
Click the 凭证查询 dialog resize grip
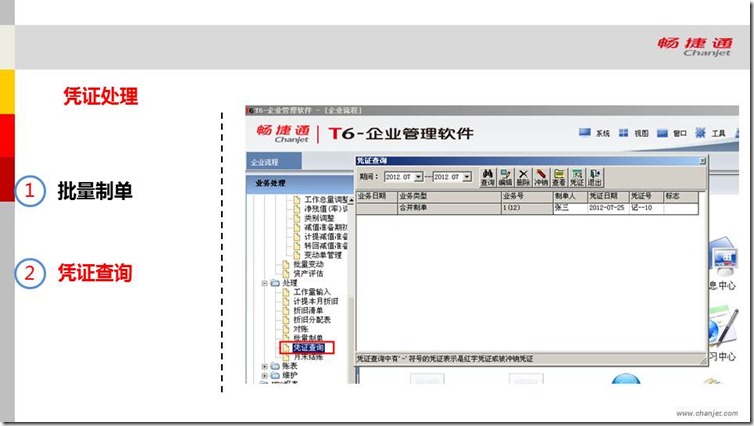tap(703, 360)
